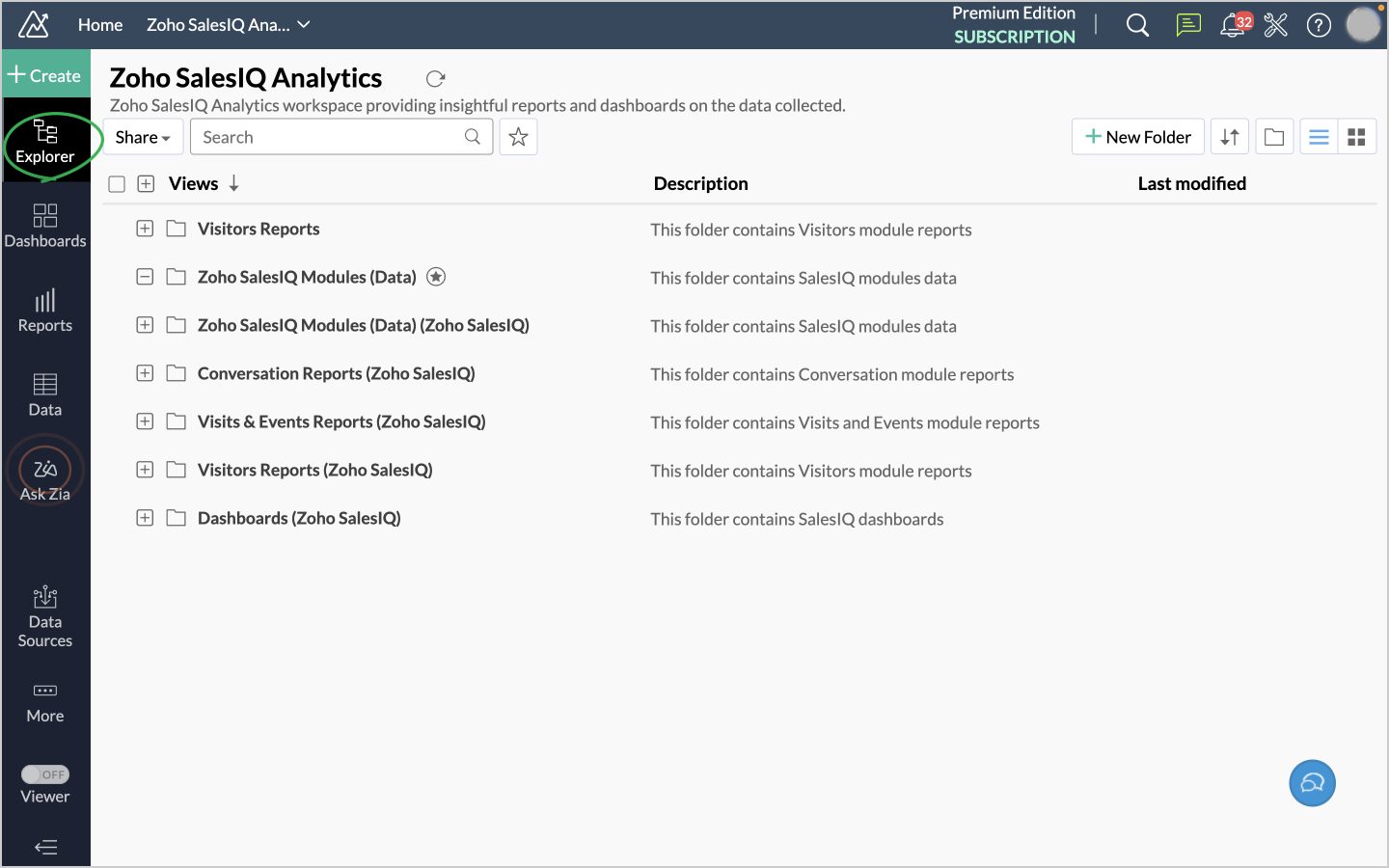Screen dimensions: 1389x868
Task: Expand the Visitors Reports folder
Action: click(145, 229)
